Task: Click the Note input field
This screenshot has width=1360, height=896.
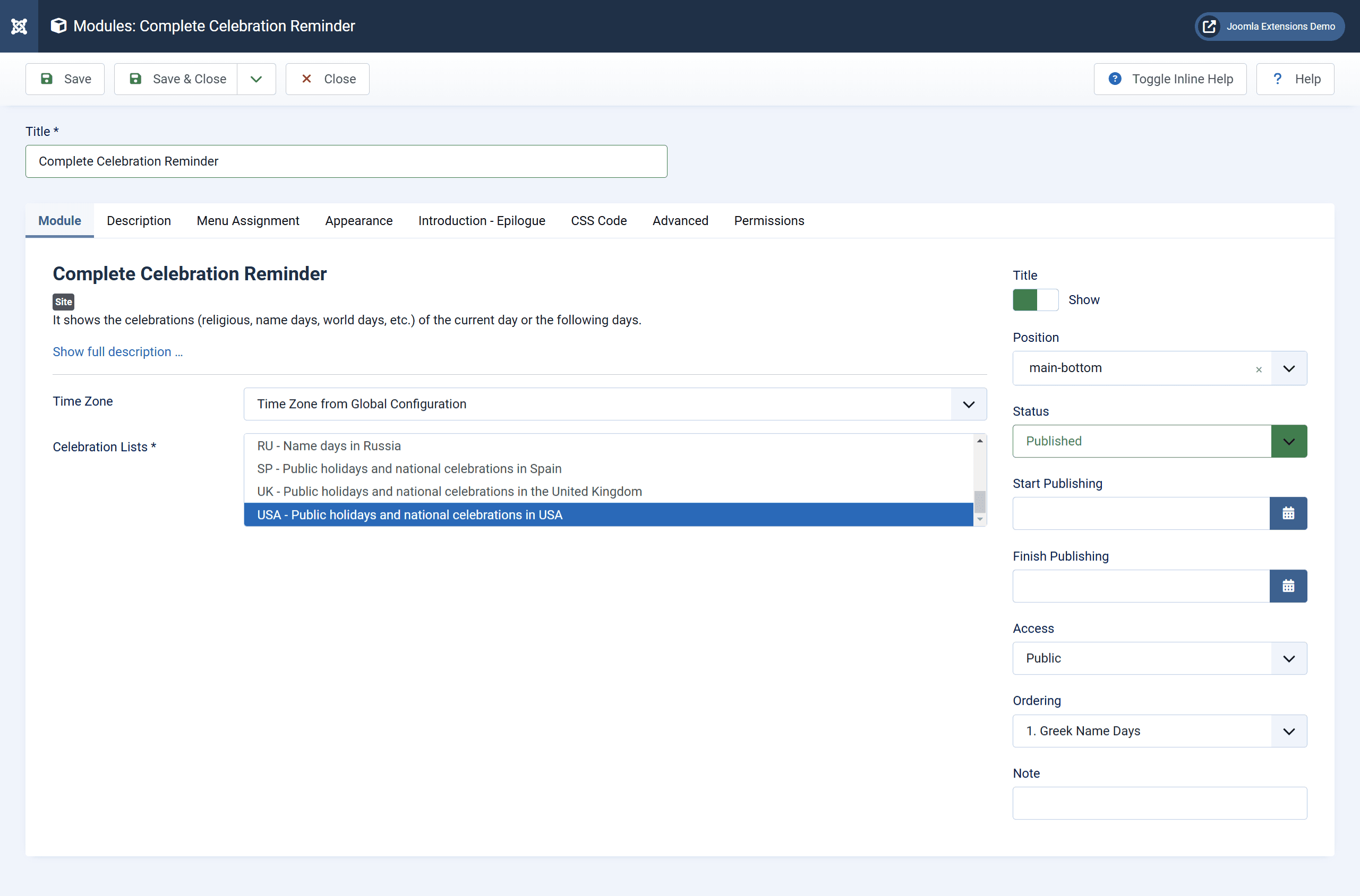Action: tap(1160, 804)
